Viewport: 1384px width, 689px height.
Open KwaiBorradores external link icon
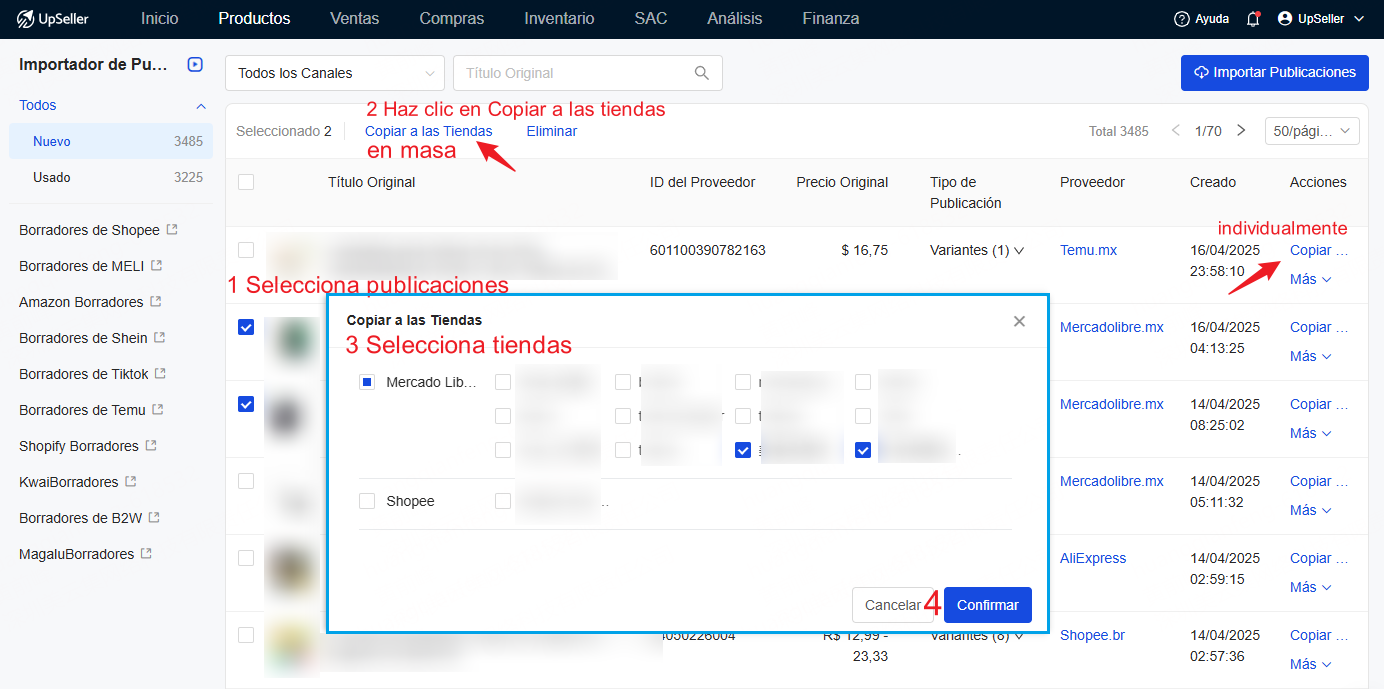[130, 482]
